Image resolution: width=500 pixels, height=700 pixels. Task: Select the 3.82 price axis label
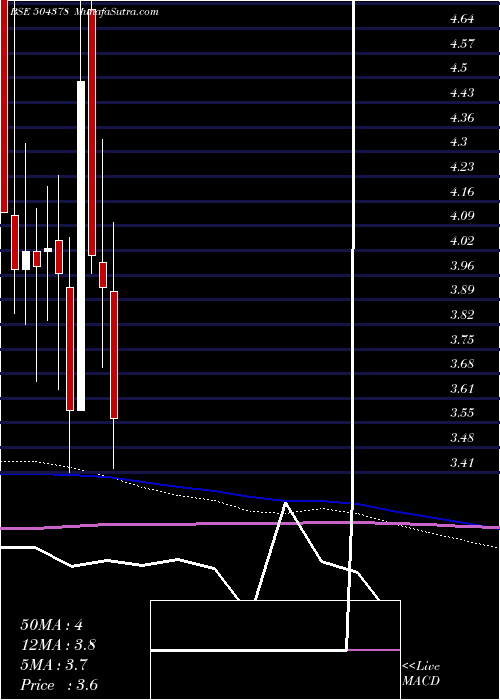click(x=462, y=315)
